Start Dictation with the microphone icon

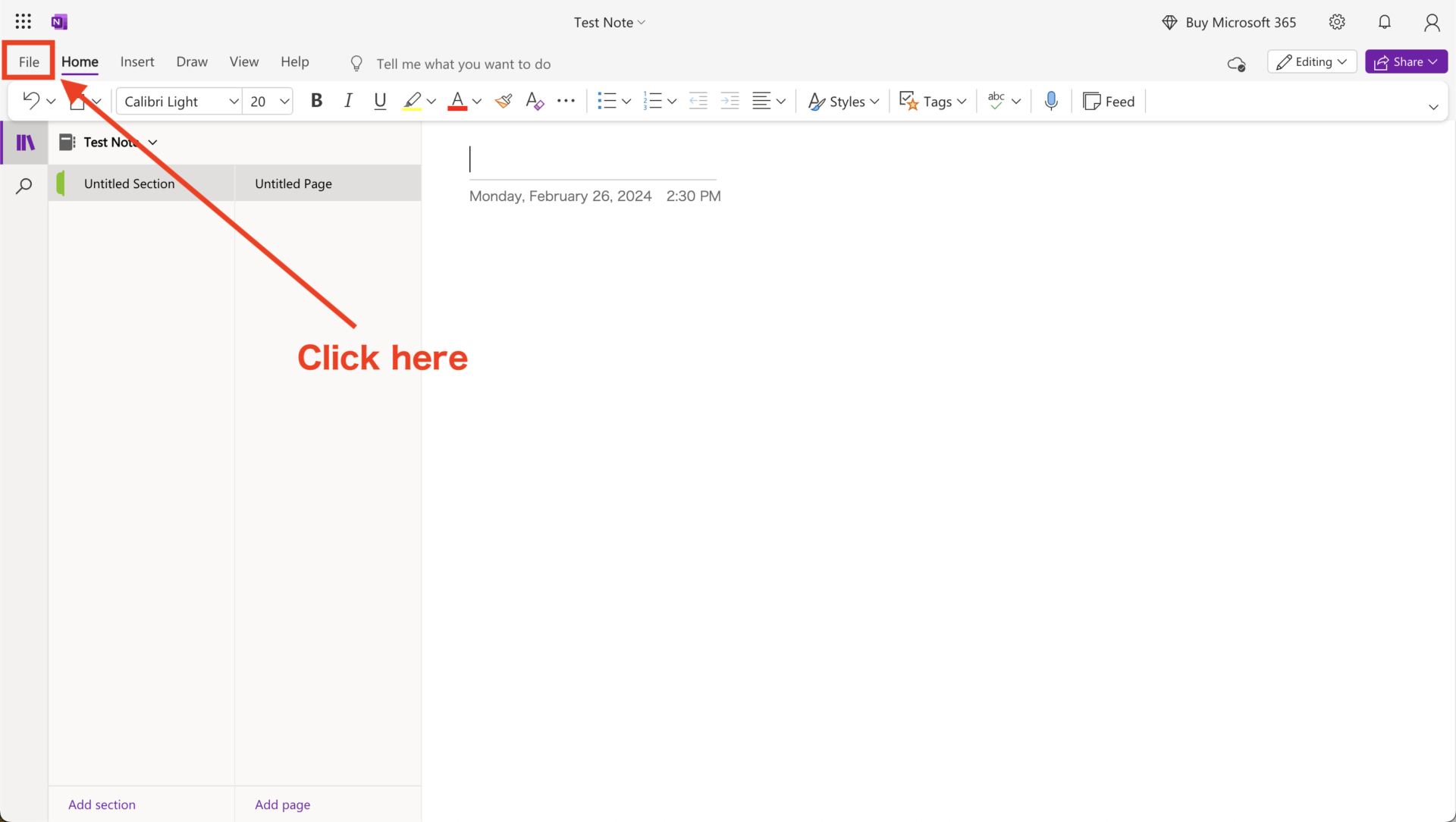[x=1051, y=101]
